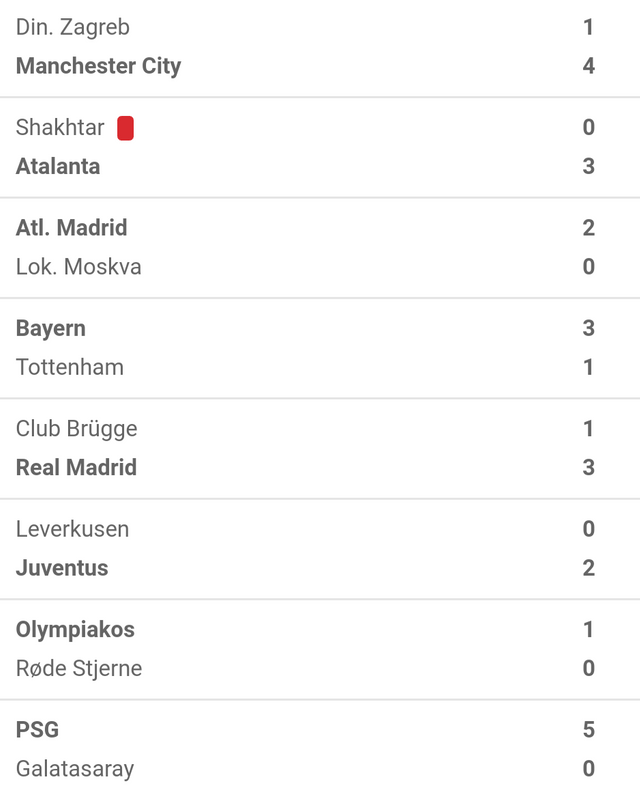Click the Olympiakos team name
The image size is (640, 796).
tap(75, 631)
